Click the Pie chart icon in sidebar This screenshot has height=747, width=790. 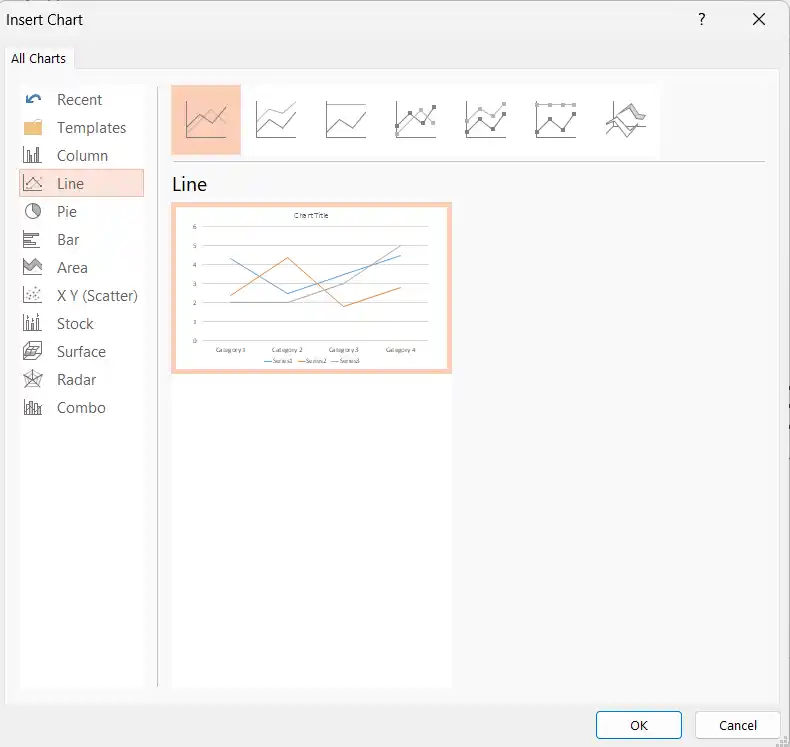tap(33, 211)
